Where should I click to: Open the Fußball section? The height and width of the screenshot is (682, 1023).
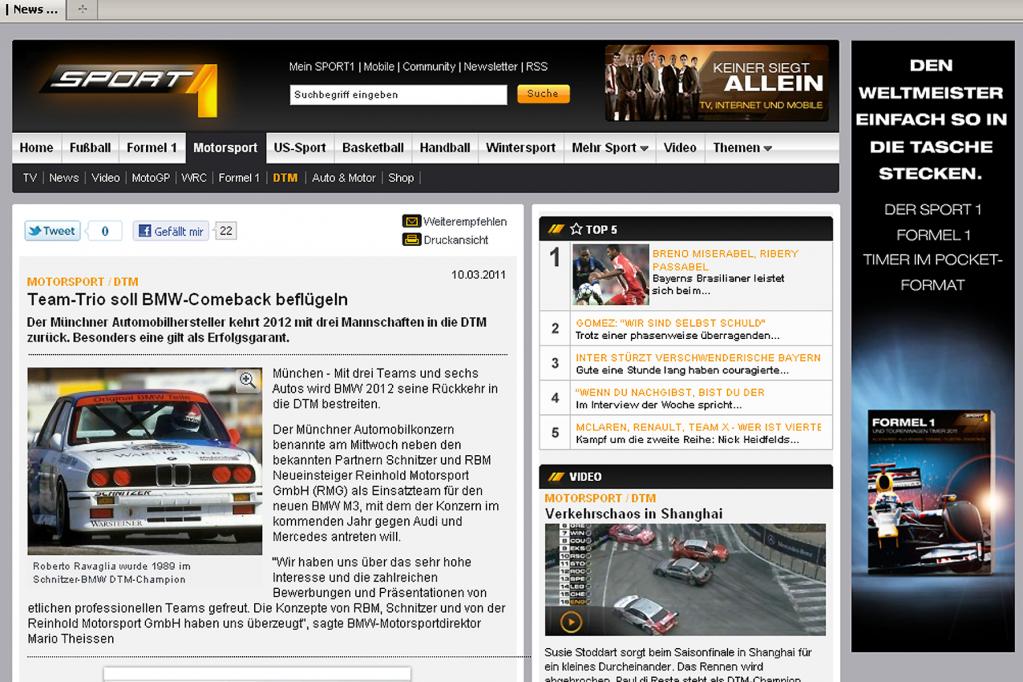90,148
